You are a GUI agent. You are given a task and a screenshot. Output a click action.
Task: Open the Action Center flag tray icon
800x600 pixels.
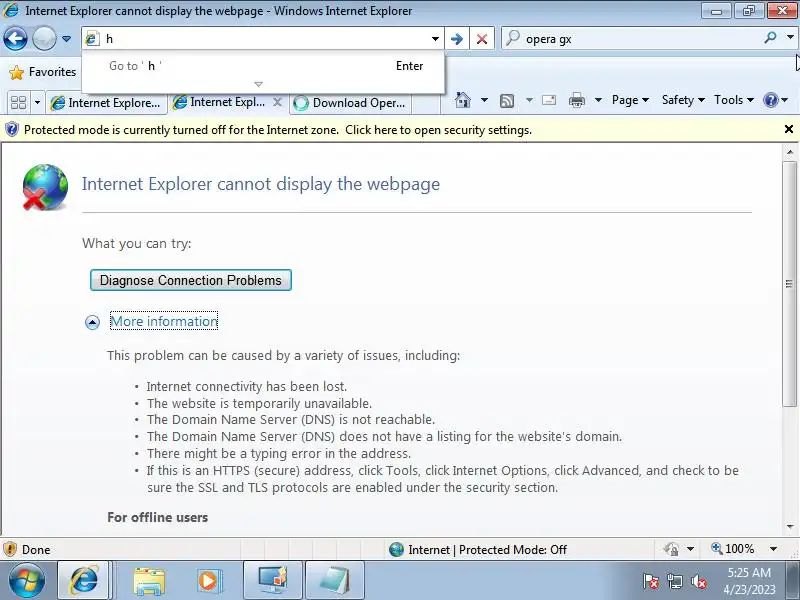pyautogui.click(x=651, y=581)
